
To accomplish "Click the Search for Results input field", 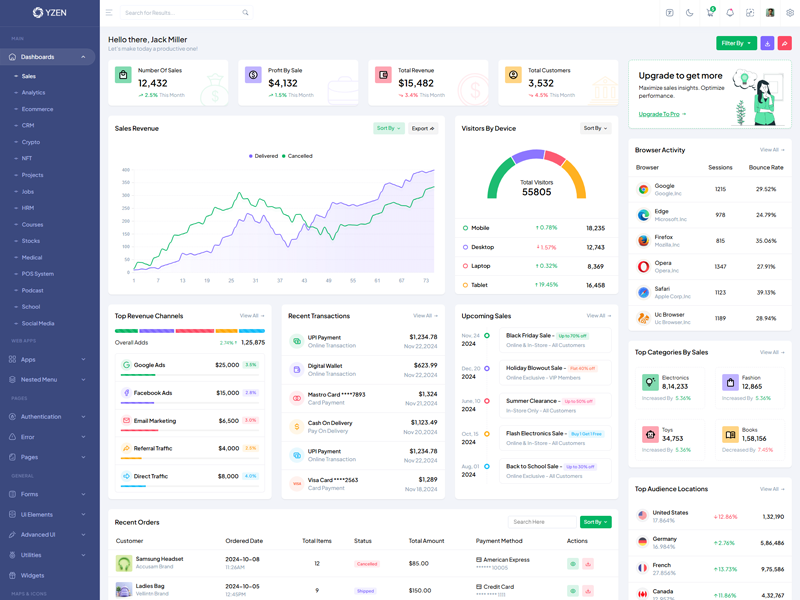I will pyautogui.click(x=180, y=13).
